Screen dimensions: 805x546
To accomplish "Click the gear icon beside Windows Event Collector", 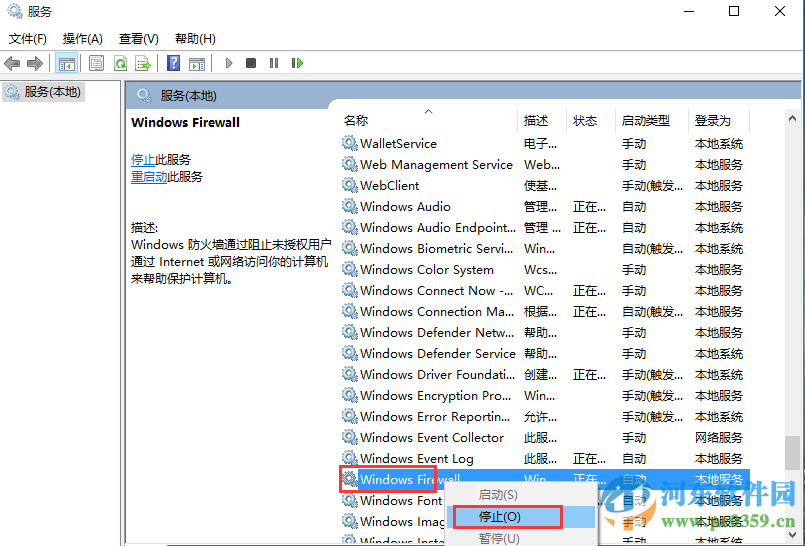I will (350, 437).
